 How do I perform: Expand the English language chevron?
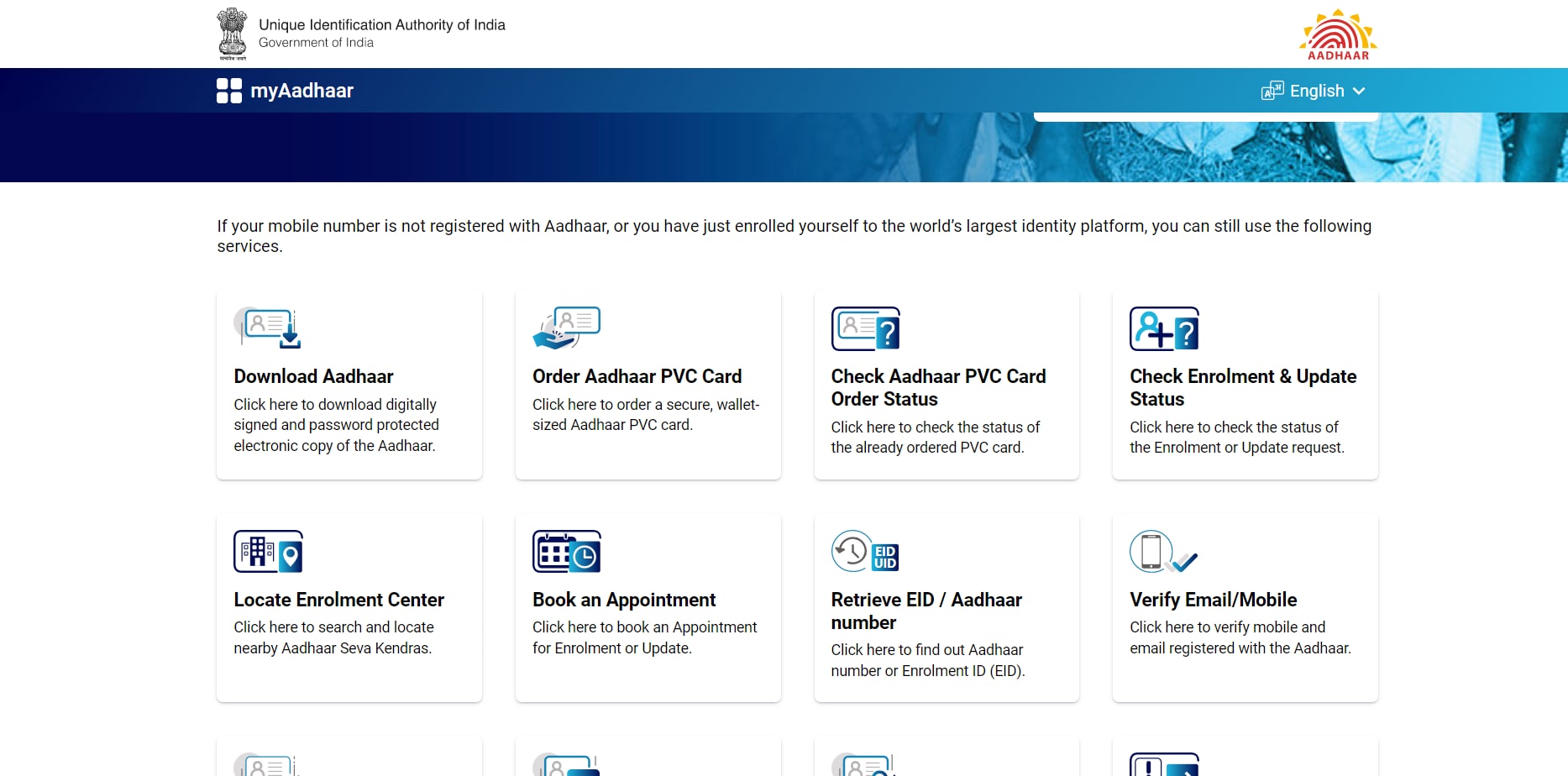[x=1359, y=91]
